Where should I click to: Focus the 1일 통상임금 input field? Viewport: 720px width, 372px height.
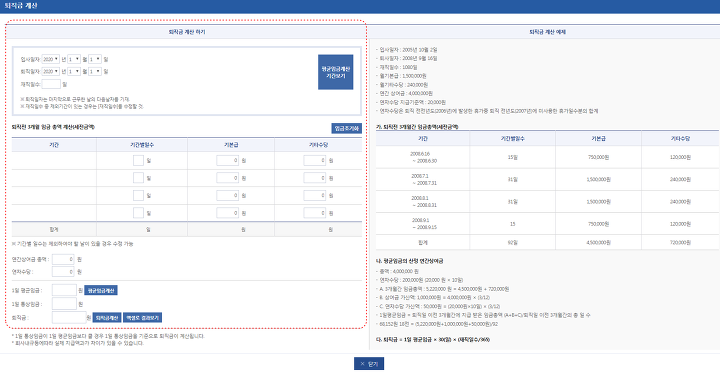pyautogui.click(x=64, y=304)
